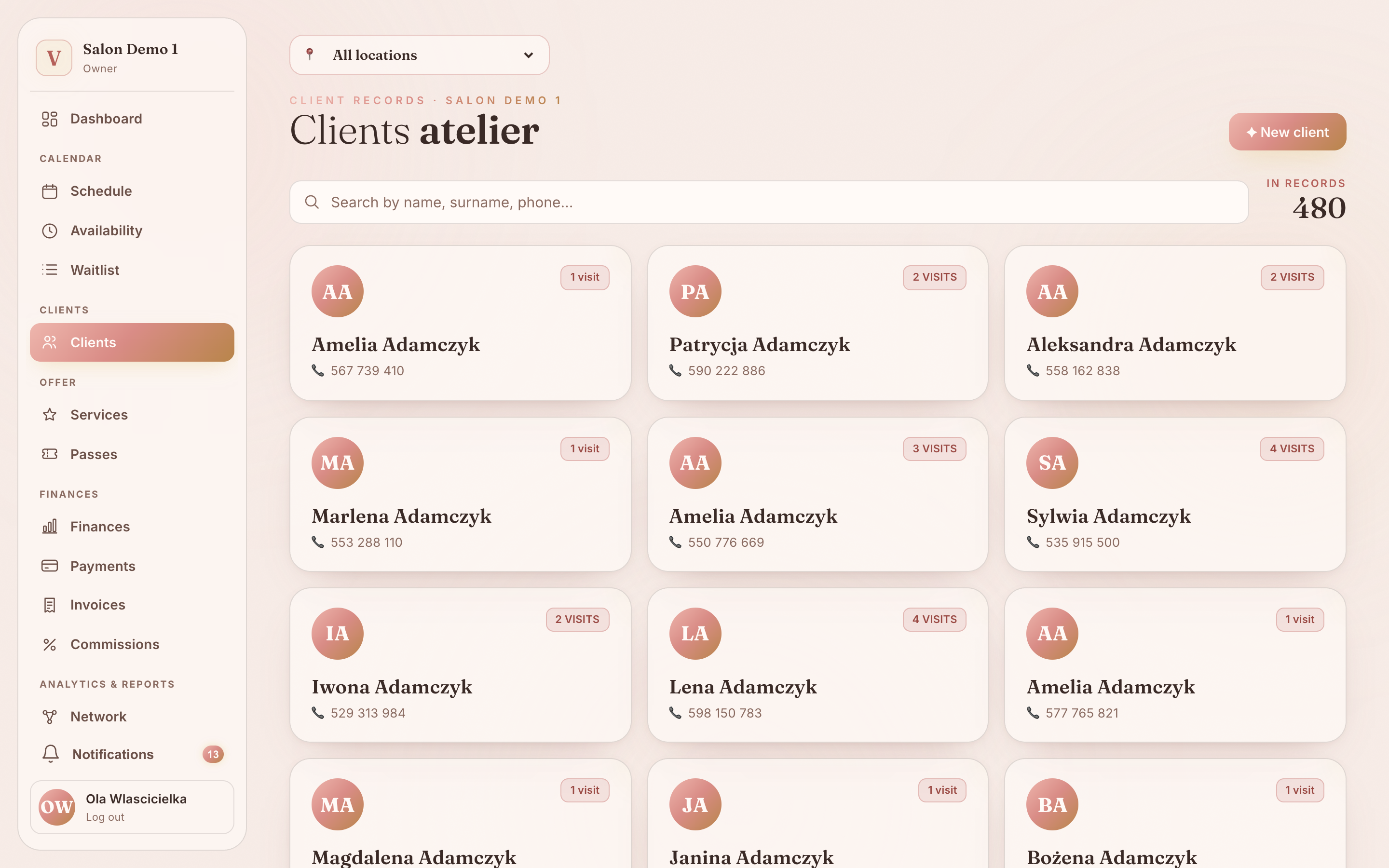Create a client with New client button

pos(1287,132)
